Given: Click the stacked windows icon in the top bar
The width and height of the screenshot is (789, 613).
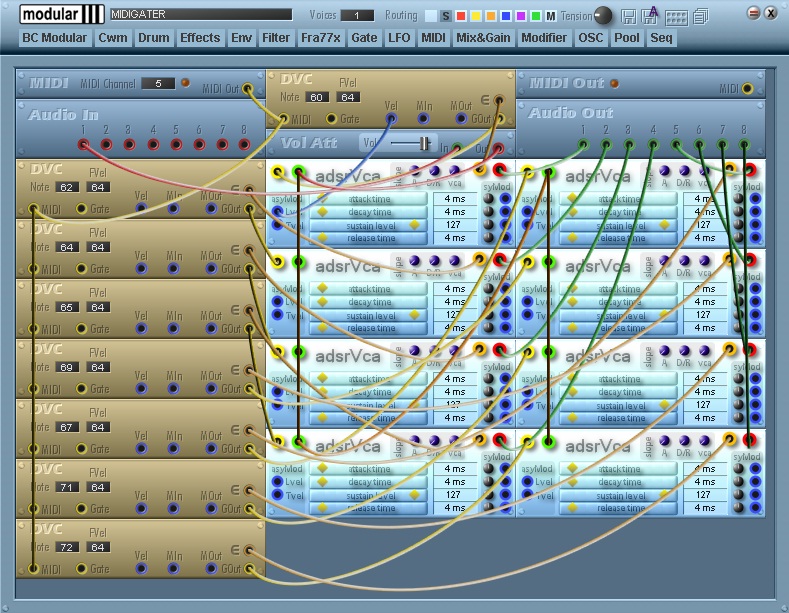Looking at the screenshot, I should coord(700,16).
